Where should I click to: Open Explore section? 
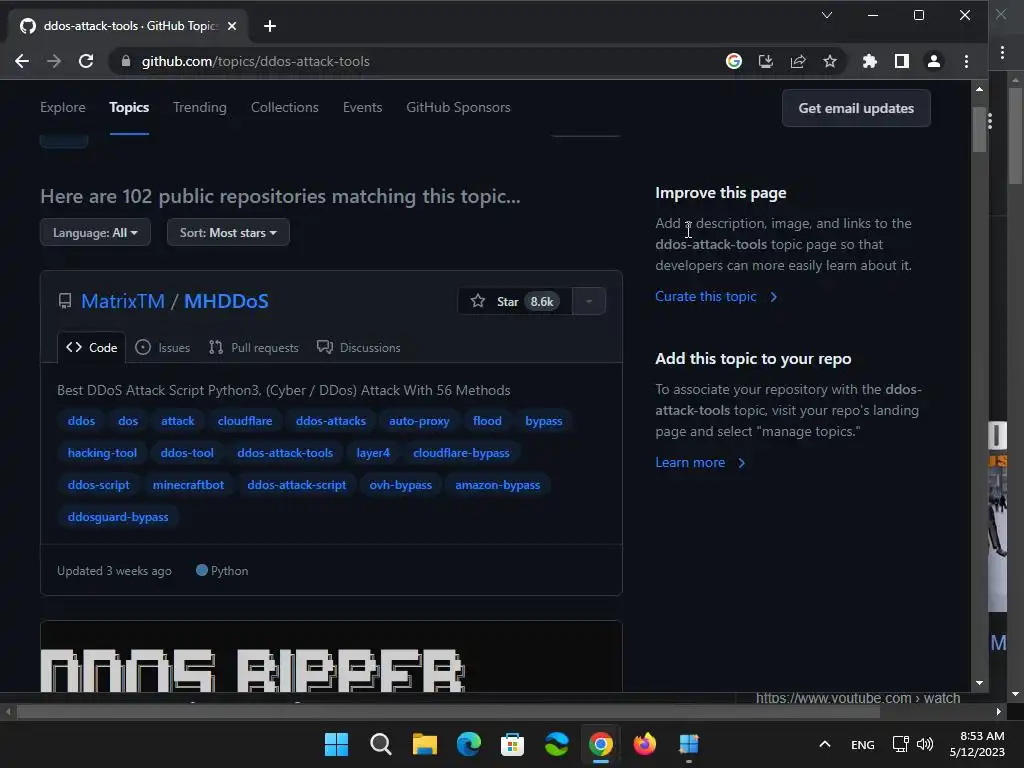coord(63,107)
